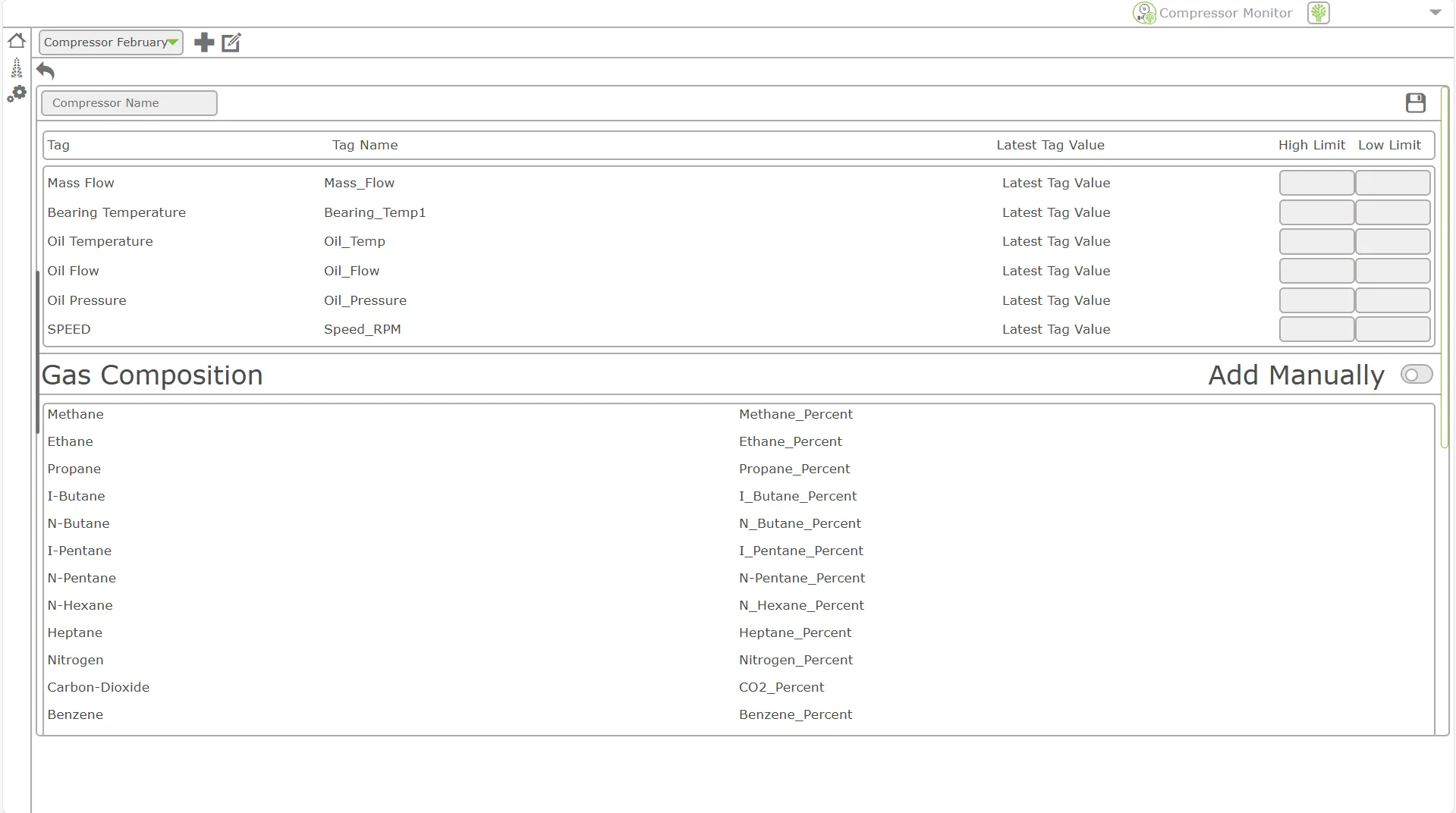Open the compressor tower icon in the sidebar
1456x813 pixels.
[17, 68]
